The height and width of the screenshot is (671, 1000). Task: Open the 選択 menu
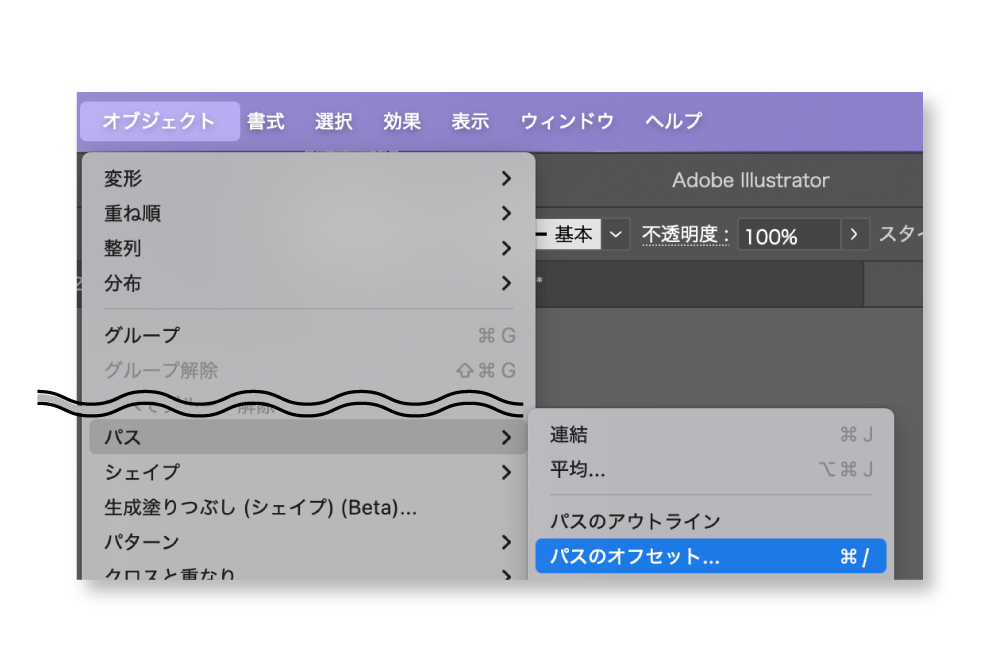pos(334,121)
